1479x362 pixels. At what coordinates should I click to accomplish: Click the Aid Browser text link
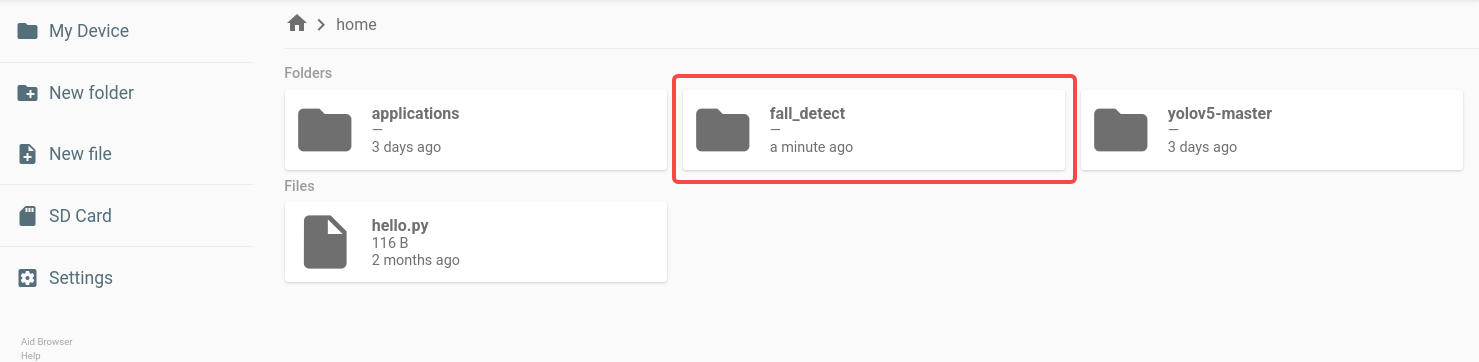coord(47,342)
